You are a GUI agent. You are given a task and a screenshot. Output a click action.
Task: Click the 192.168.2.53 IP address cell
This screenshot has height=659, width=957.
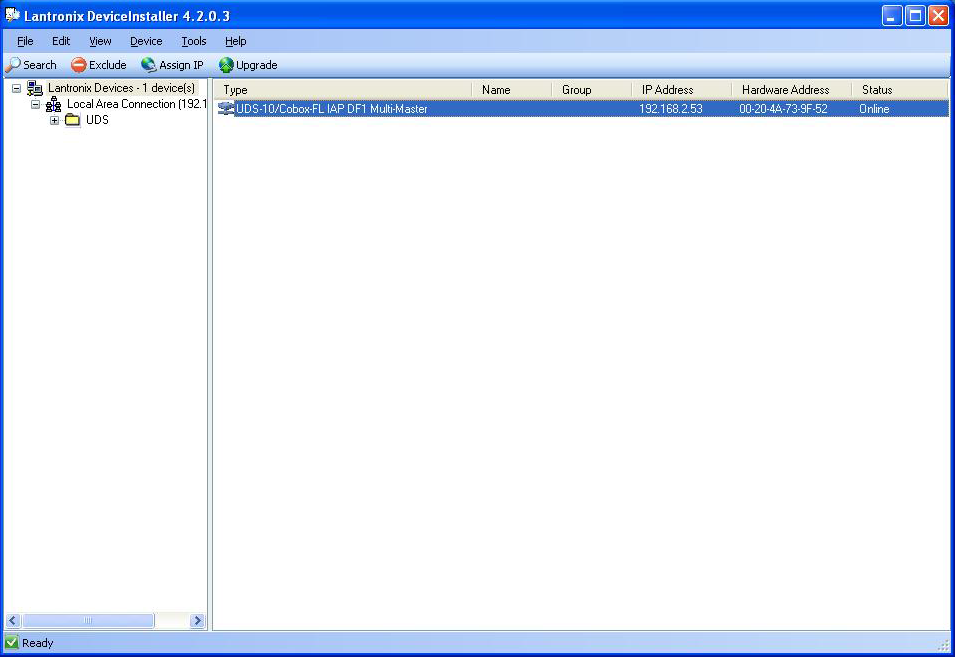point(671,109)
